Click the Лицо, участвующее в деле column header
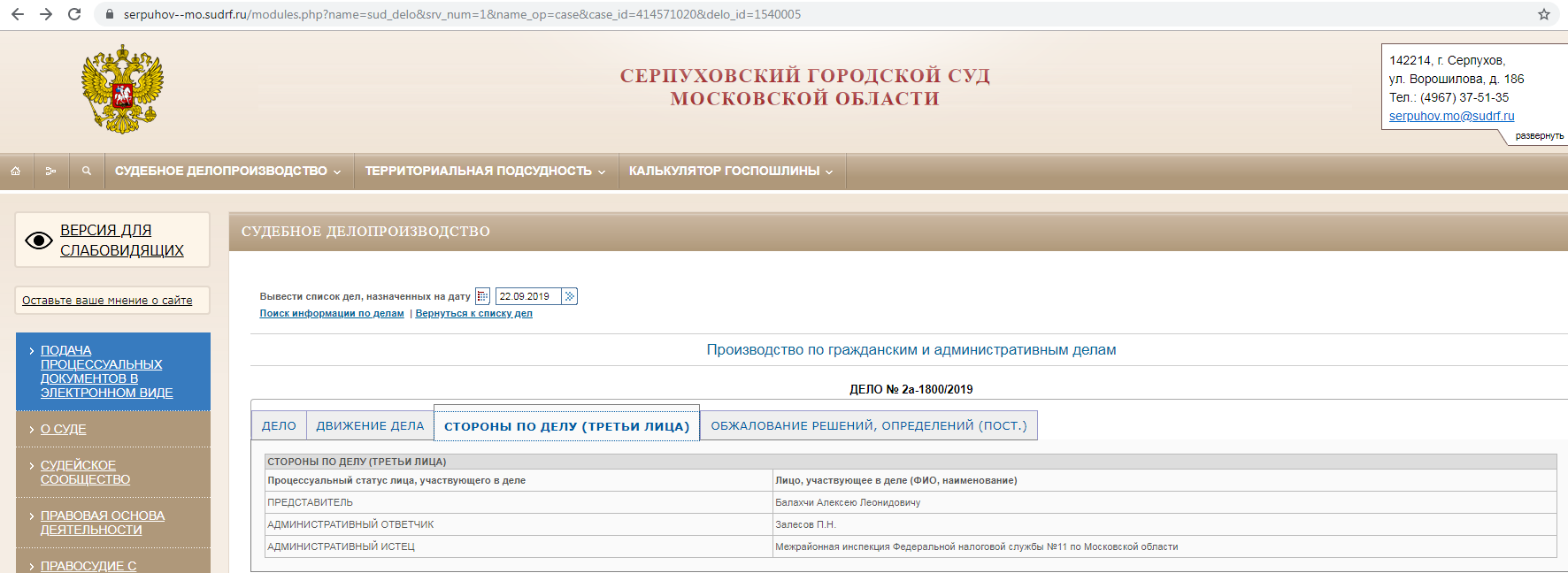 (1164, 480)
